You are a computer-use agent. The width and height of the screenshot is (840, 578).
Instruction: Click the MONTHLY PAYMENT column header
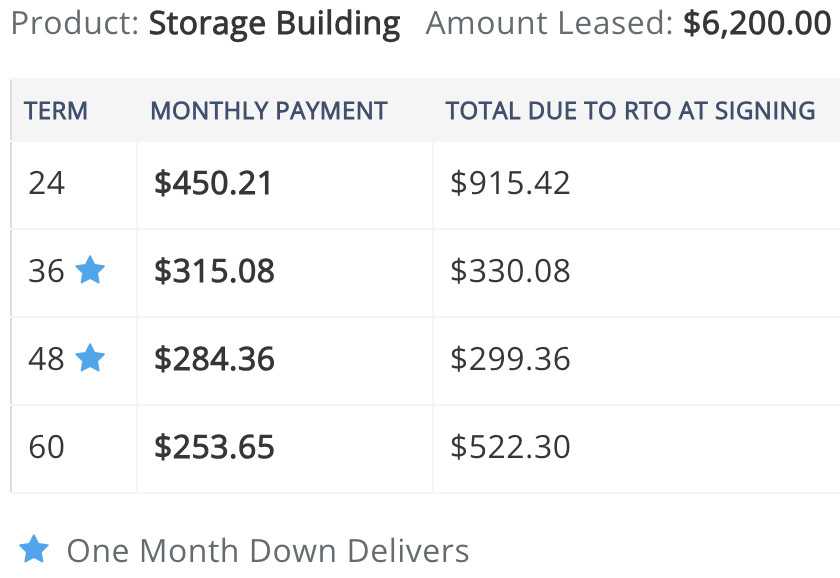tap(269, 111)
